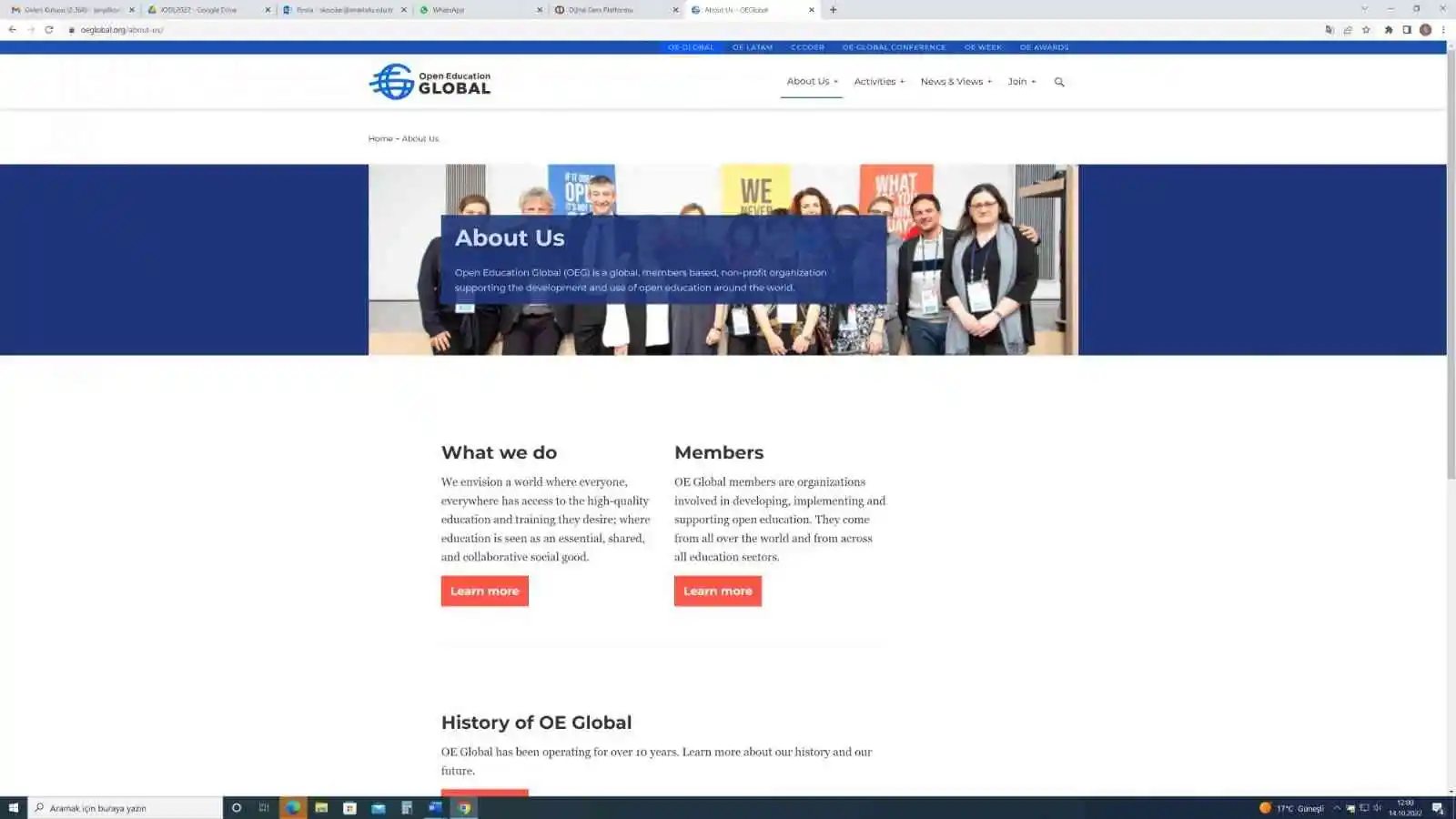Go back with the browser back arrow
Viewport: 1456px width, 819px height.
[12, 30]
